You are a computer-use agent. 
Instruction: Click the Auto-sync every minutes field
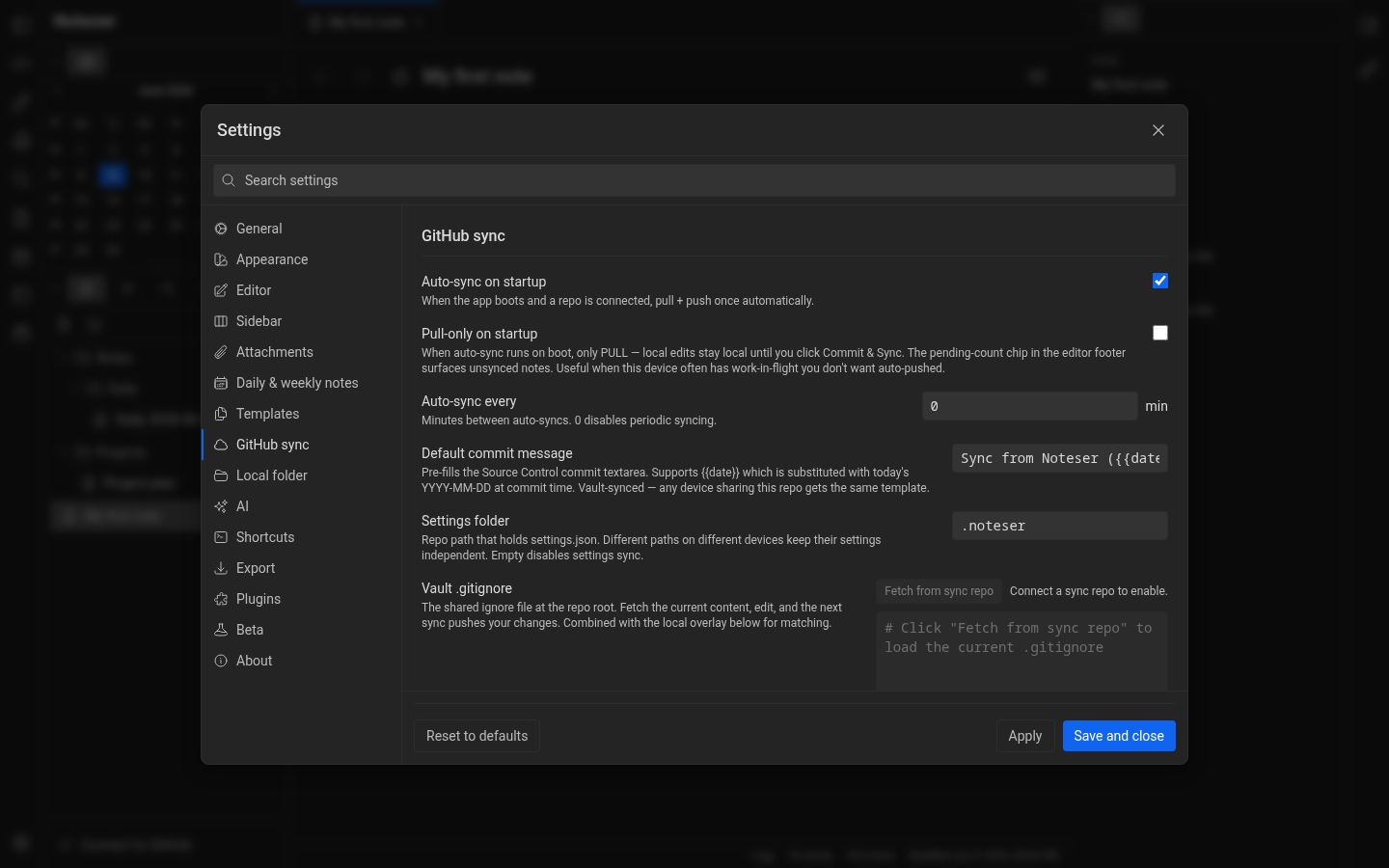click(x=1030, y=406)
